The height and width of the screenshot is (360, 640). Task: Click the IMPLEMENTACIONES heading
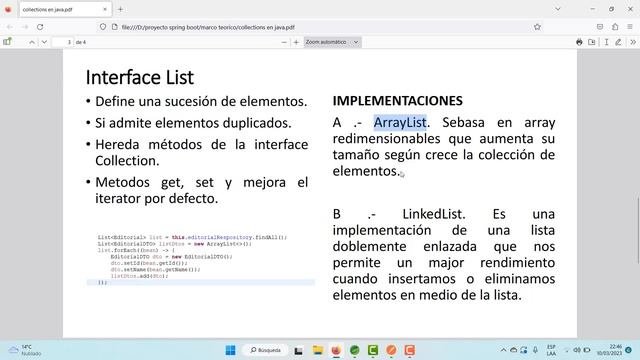[398, 101]
